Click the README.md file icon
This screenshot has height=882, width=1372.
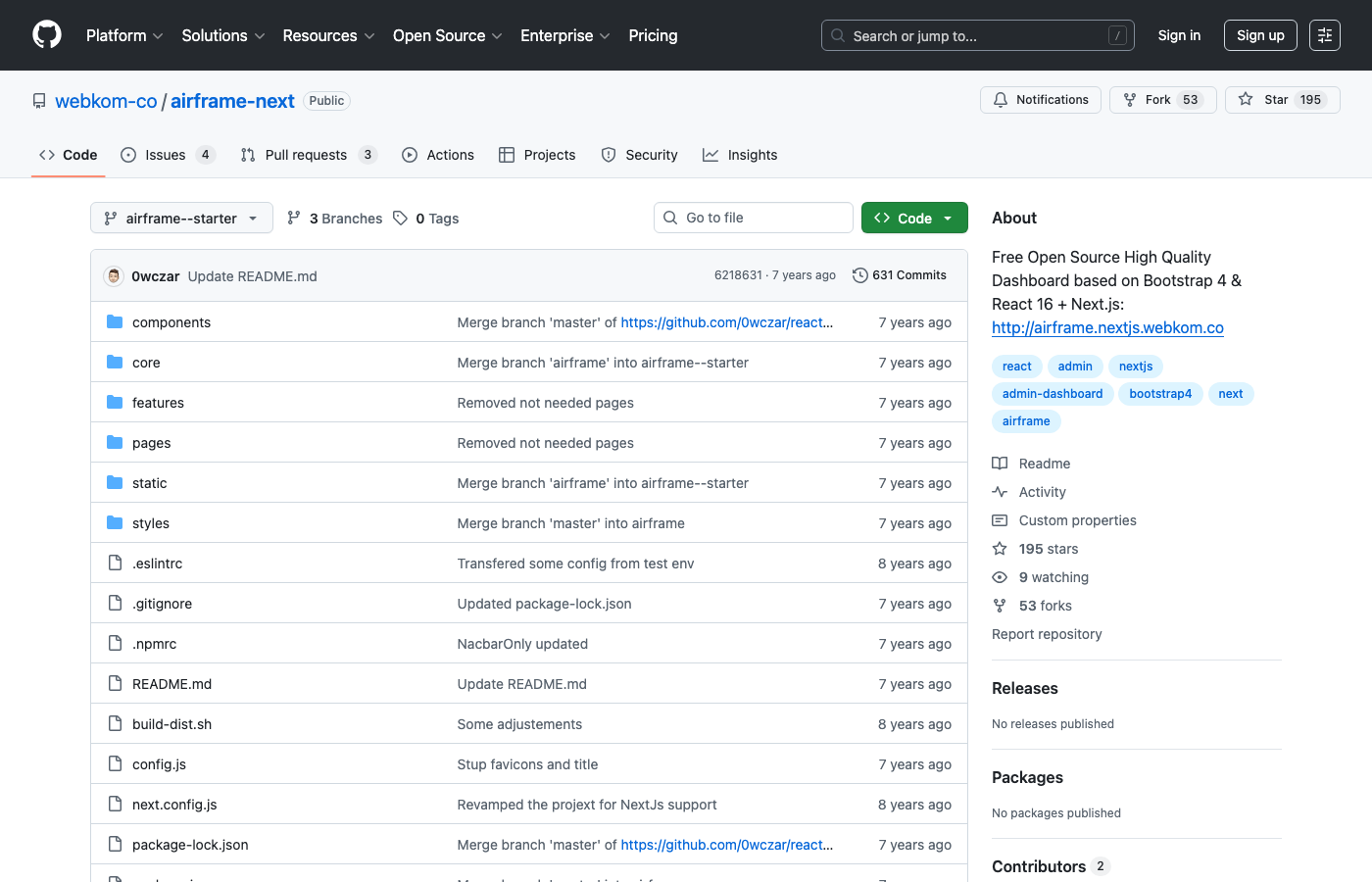[115, 683]
